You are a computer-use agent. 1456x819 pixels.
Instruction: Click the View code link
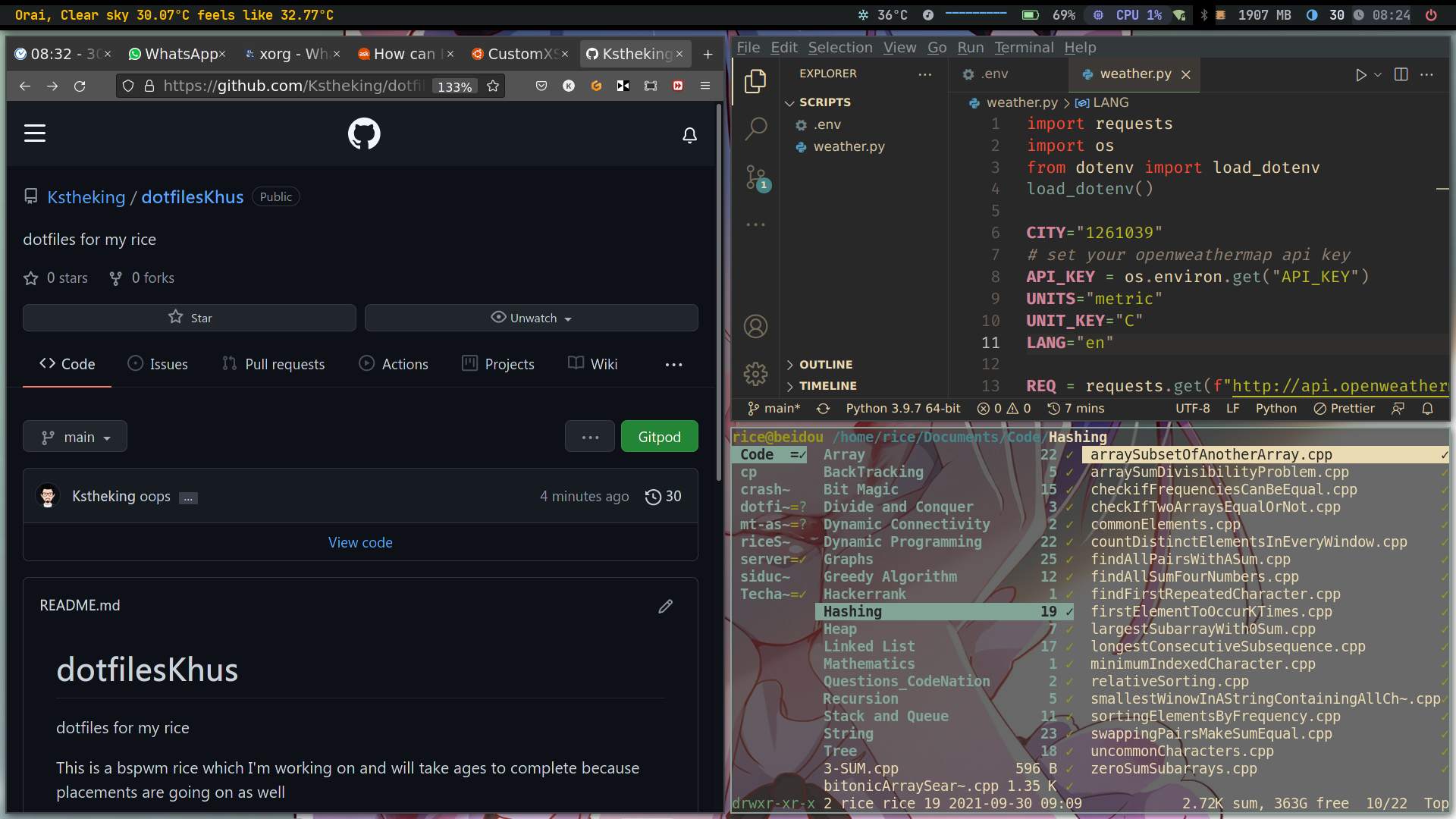tap(360, 542)
